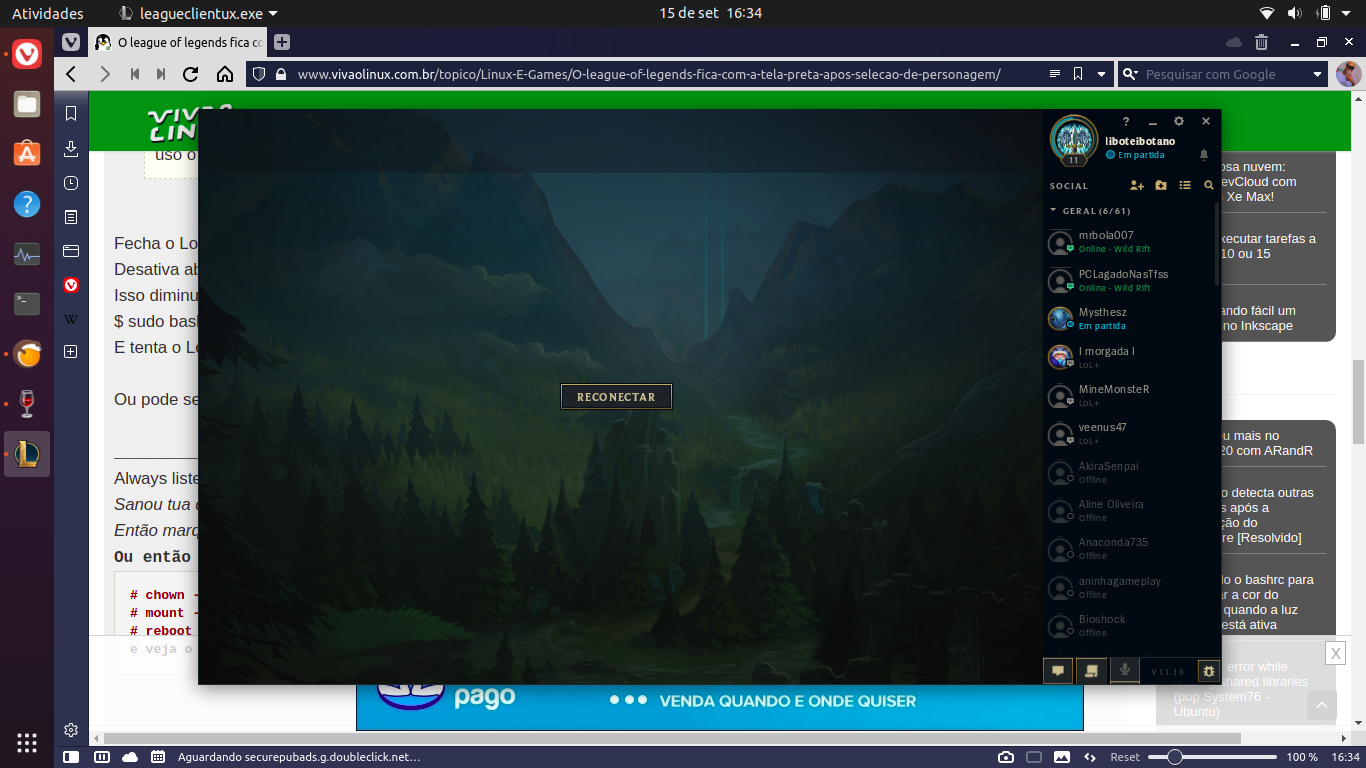Open Vivaldi bookmarks side panel
The image size is (1366, 768).
click(x=71, y=114)
